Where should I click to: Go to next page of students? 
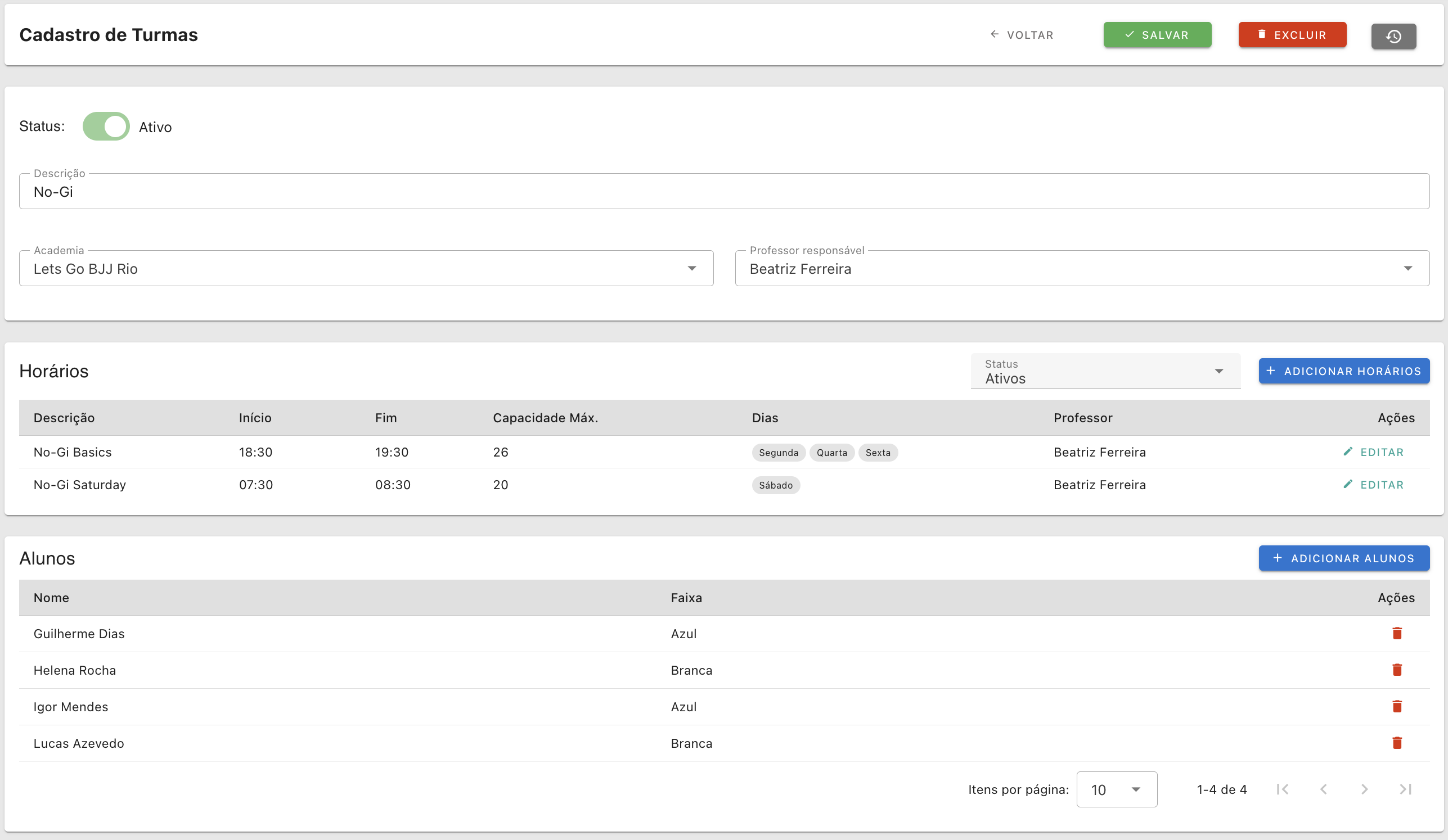click(x=1364, y=789)
